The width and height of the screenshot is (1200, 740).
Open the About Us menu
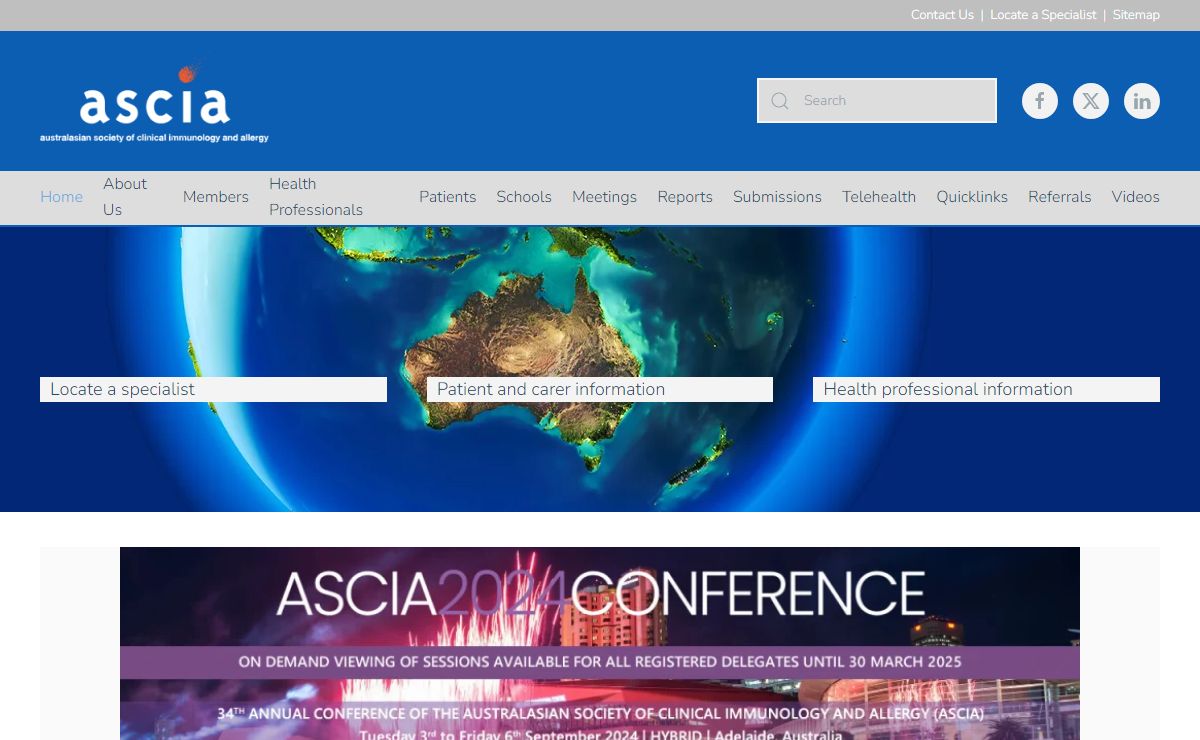[125, 197]
